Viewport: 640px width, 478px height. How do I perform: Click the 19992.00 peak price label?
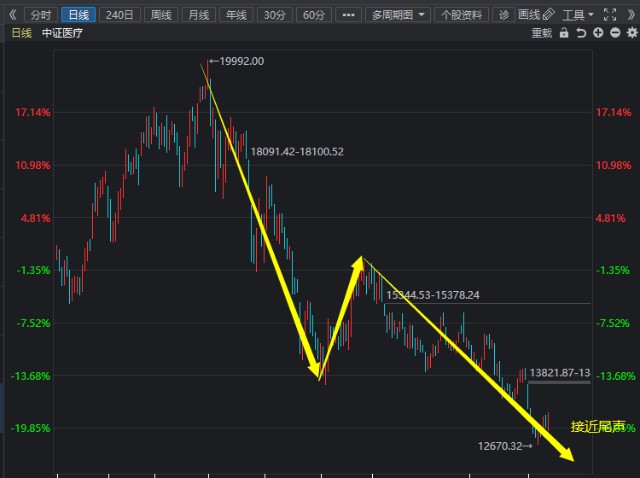pos(241,62)
